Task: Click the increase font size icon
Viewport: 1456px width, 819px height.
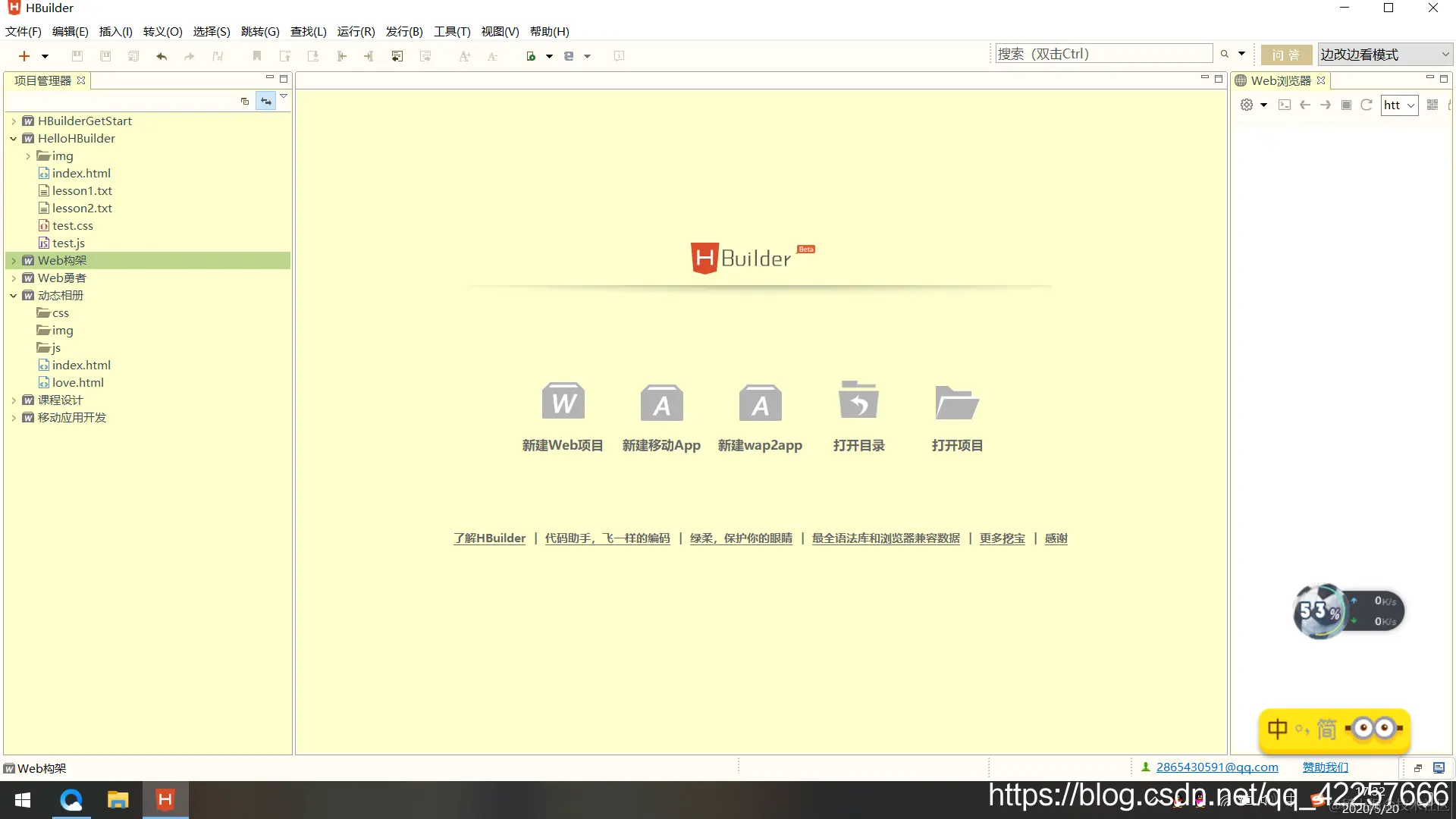Action: pos(465,55)
